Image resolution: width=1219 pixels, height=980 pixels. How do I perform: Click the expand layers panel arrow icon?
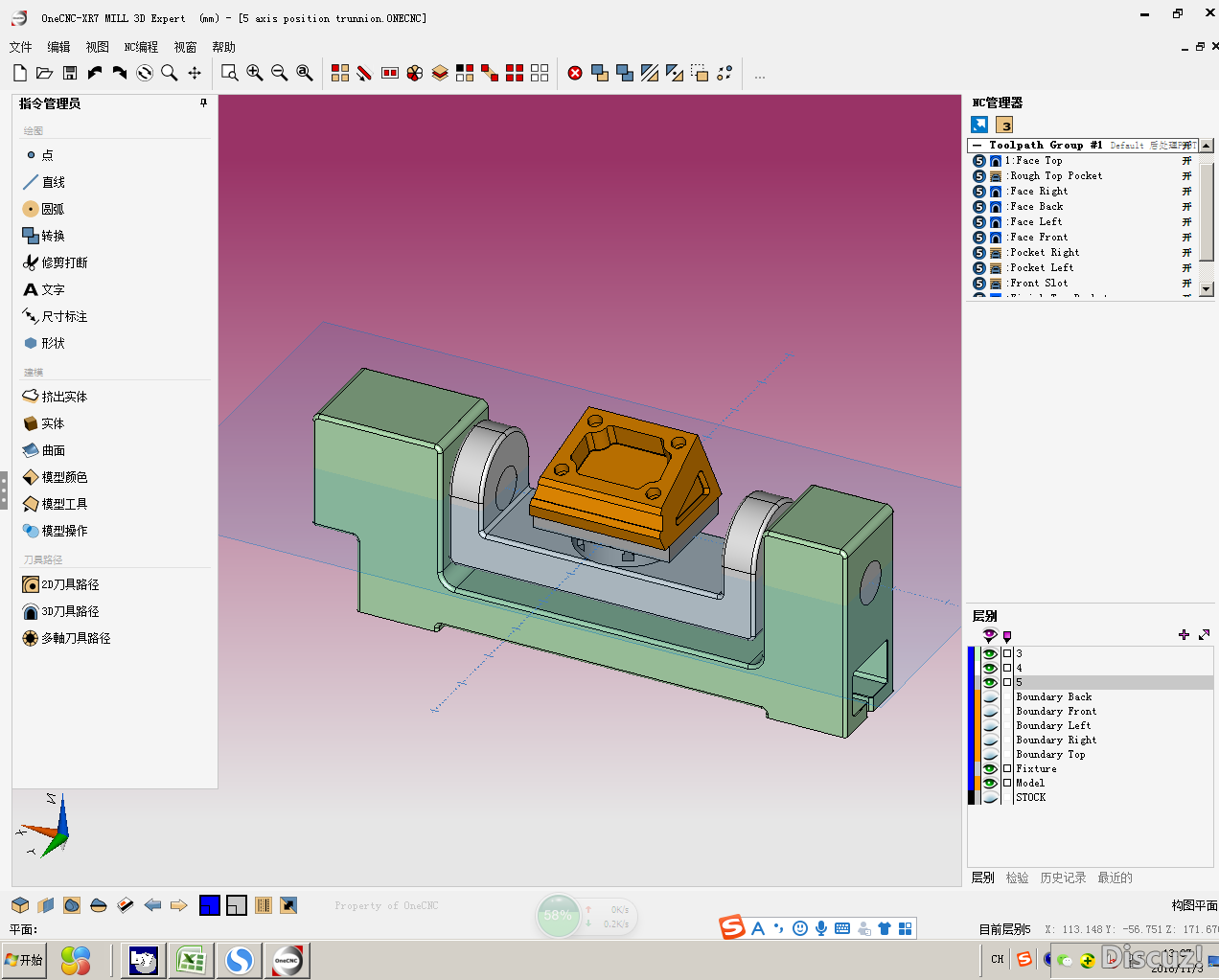pos(1205,634)
